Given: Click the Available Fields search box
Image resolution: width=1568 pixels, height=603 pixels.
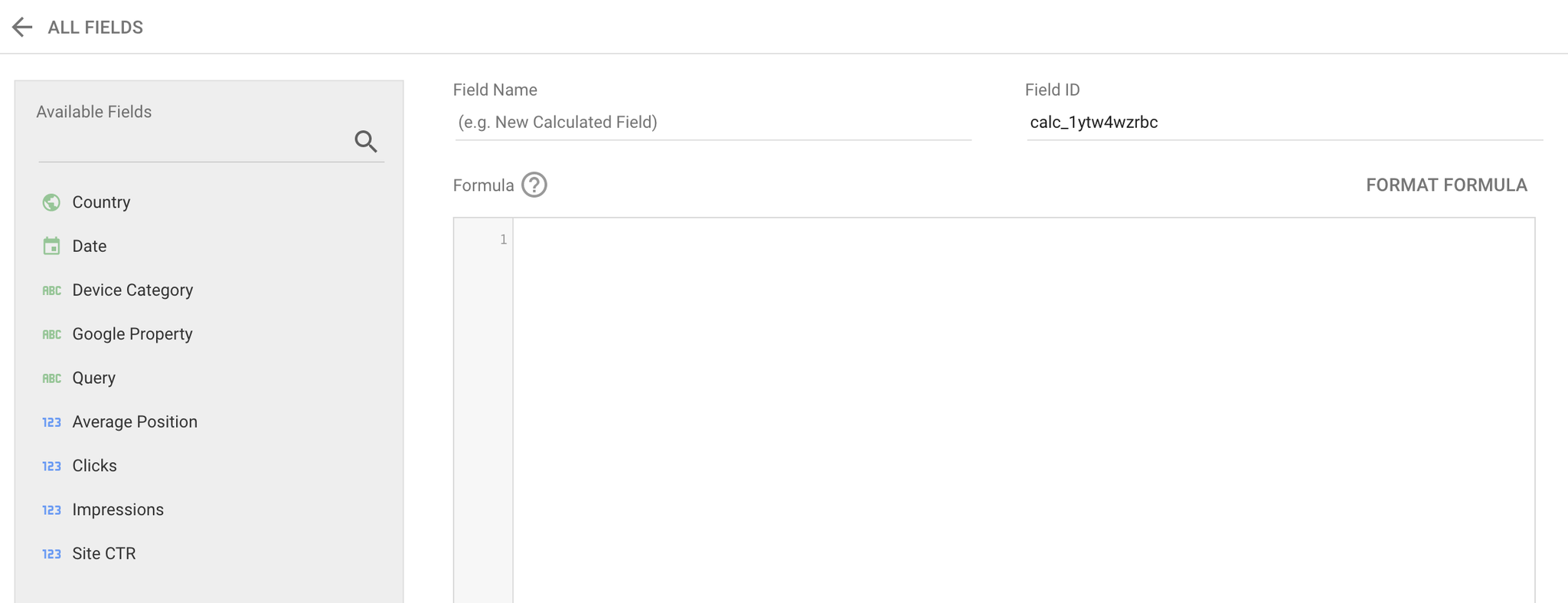Looking at the screenshot, I should (x=194, y=143).
